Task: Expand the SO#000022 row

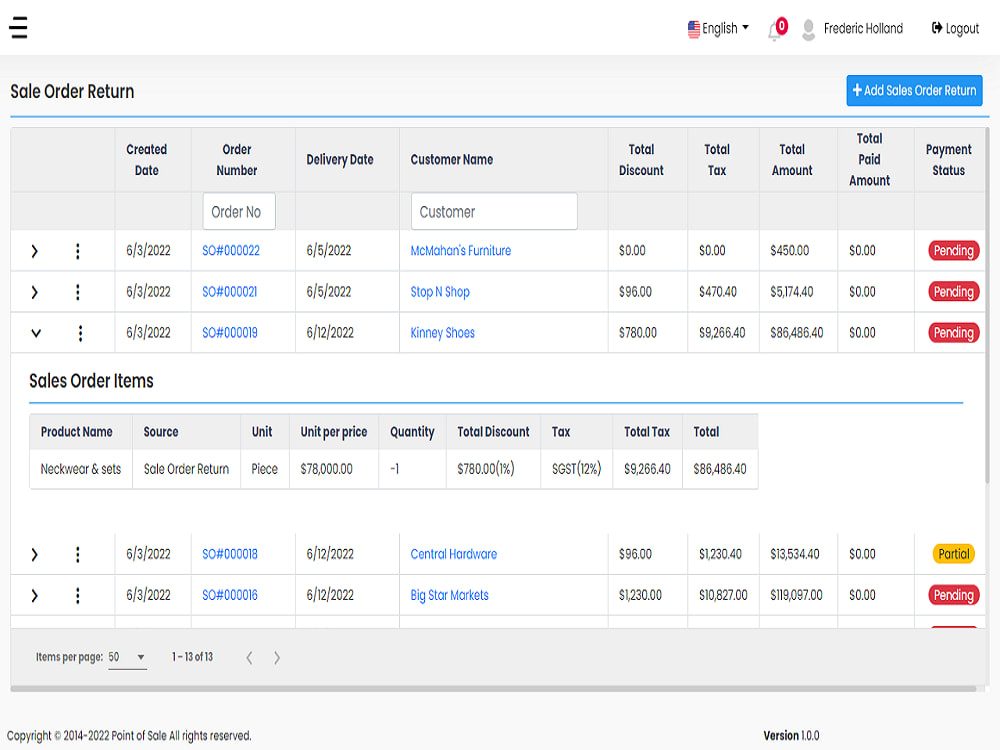Action: click(34, 251)
